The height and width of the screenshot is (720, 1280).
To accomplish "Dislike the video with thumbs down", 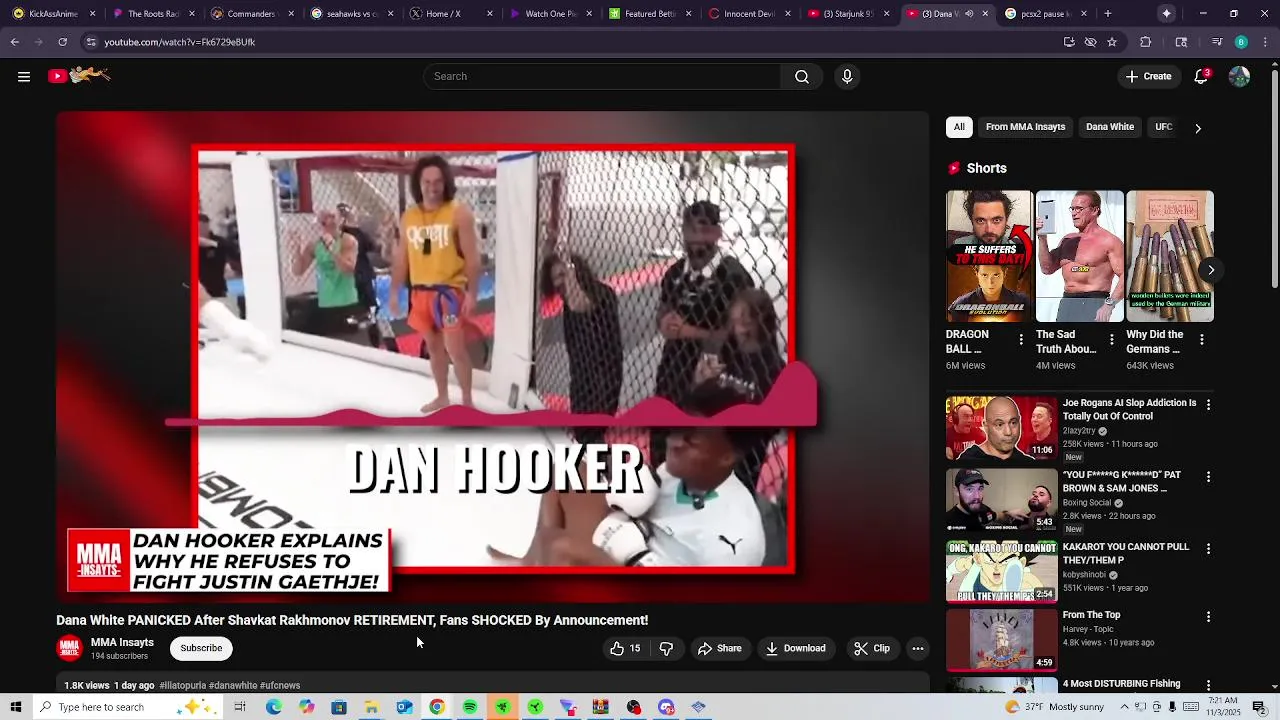I will pos(666,648).
